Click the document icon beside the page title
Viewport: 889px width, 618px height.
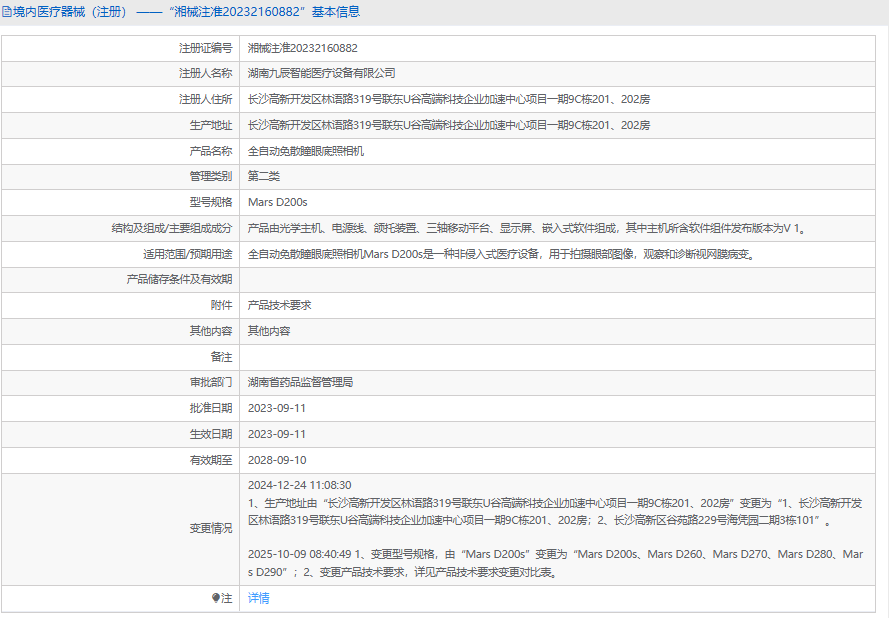point(6,12)
